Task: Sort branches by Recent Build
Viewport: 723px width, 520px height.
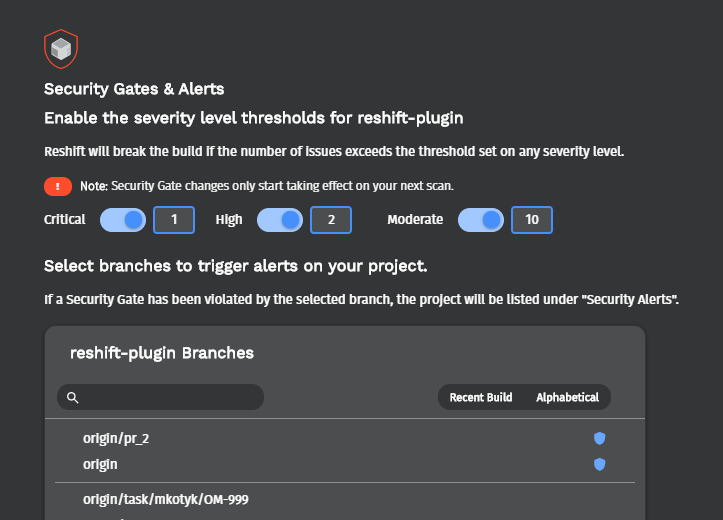Action: click(x=481, y=397)
